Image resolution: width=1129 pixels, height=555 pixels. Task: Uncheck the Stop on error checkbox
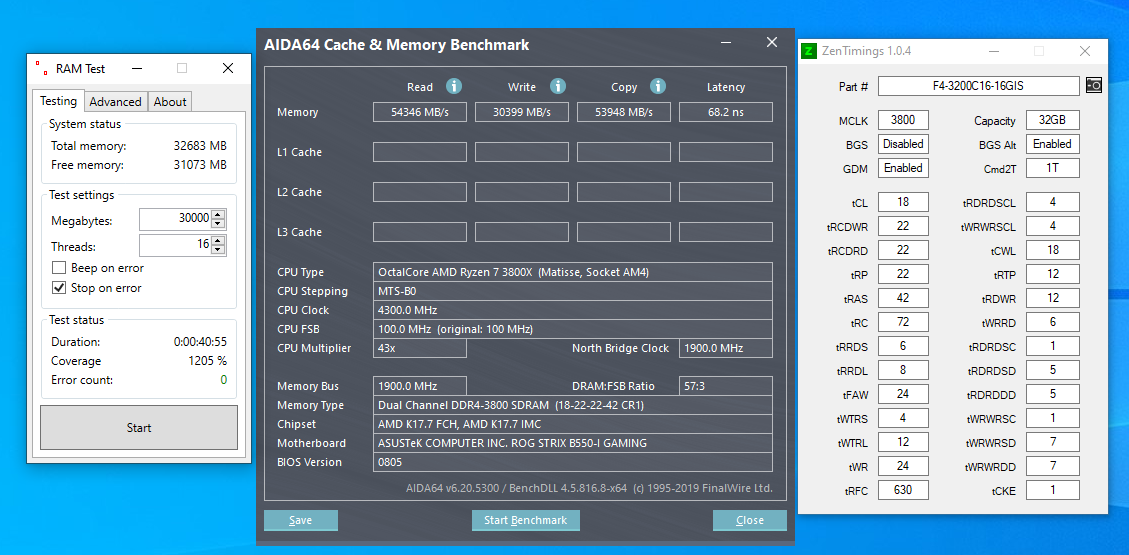tap(59, 288)
